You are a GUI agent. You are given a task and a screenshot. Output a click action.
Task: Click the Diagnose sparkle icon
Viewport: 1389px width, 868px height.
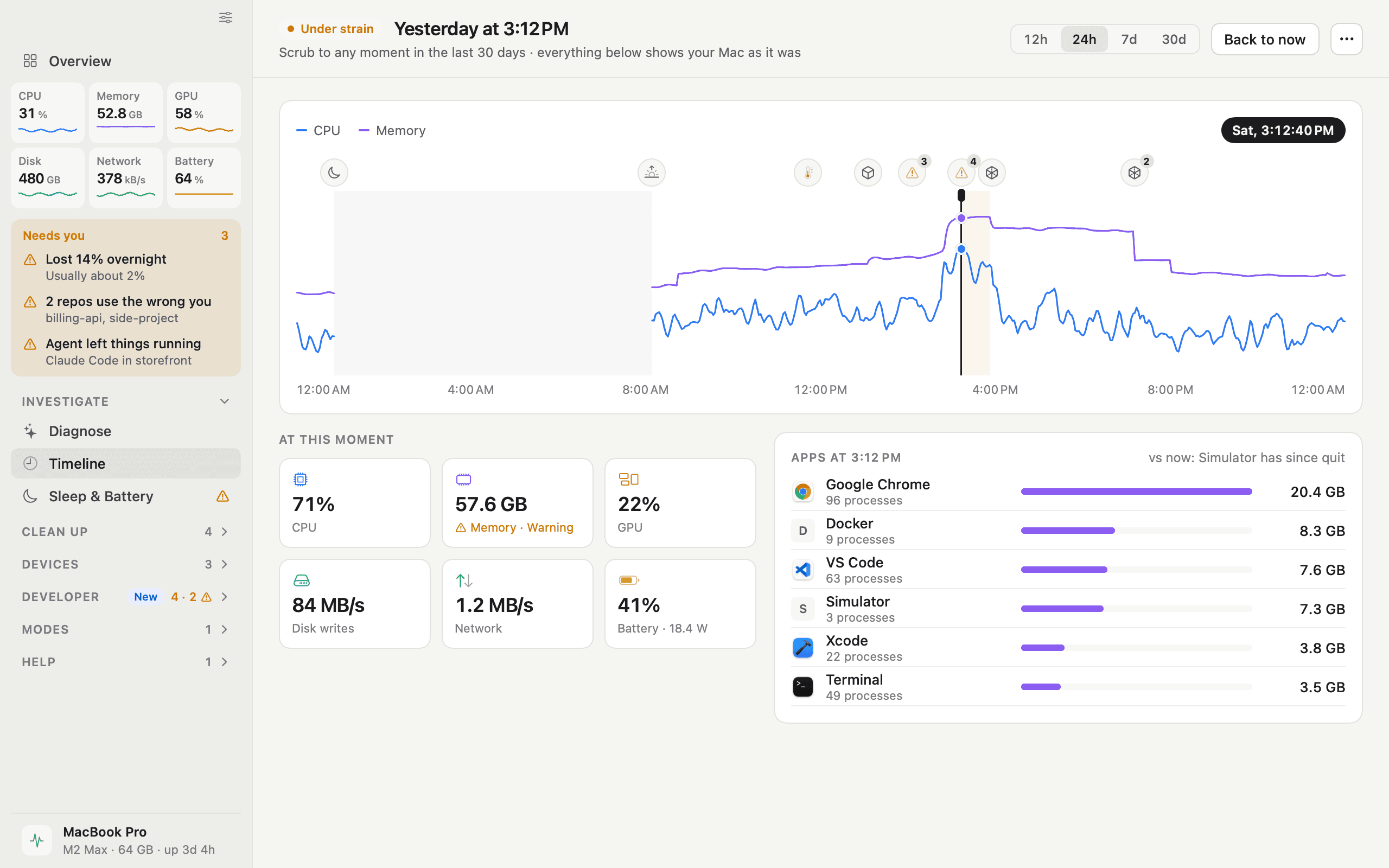click(x=30, y=431)
